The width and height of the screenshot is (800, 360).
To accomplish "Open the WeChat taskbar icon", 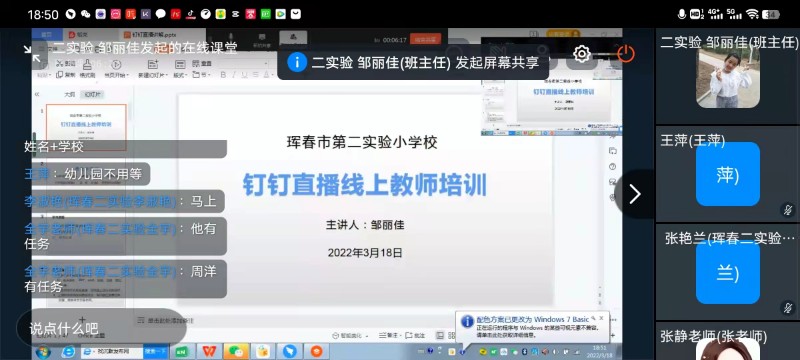I will (x=236, y=352).
